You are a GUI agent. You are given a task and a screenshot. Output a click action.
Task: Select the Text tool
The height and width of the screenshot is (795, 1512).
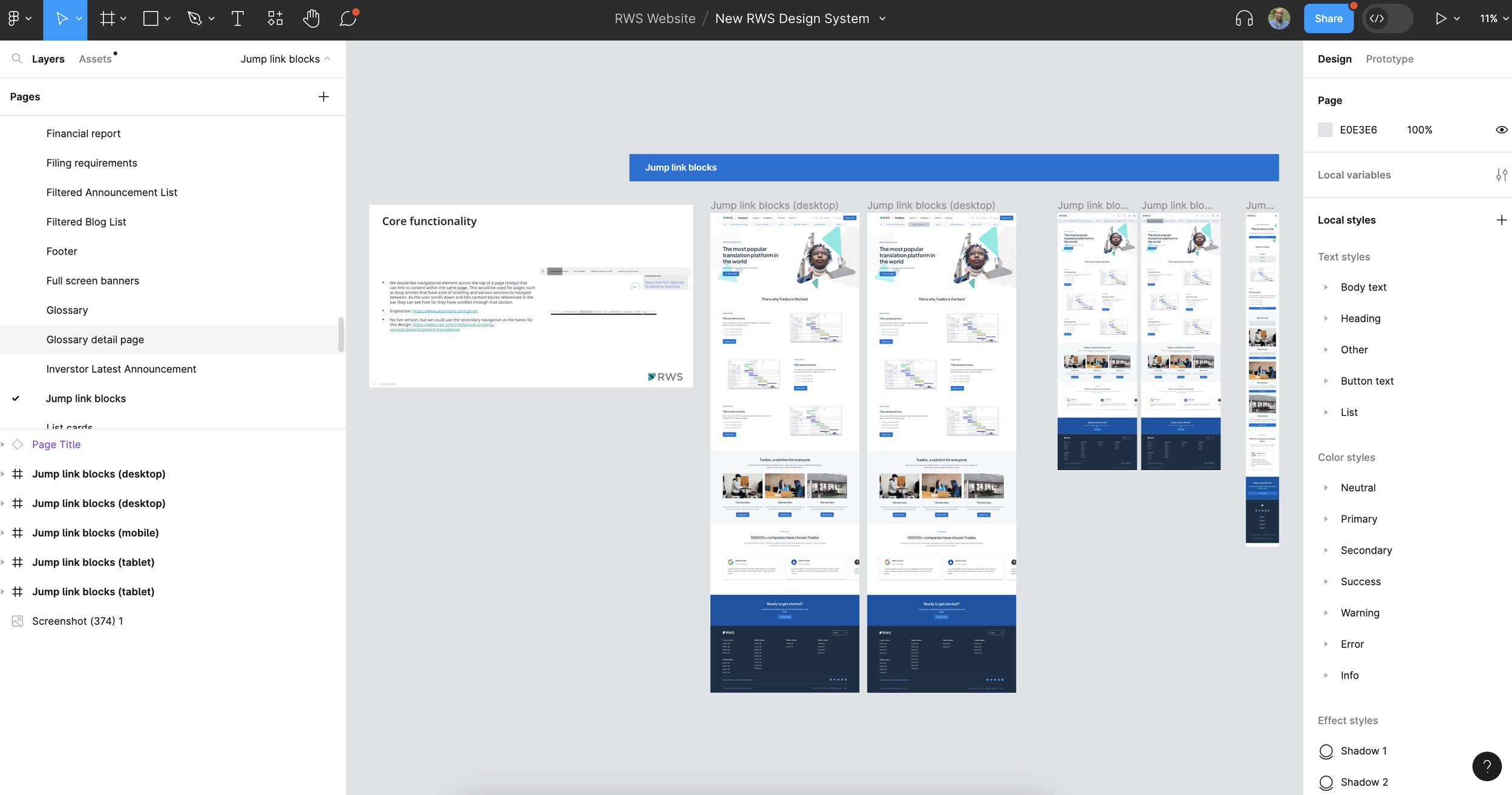pyautogui.click(x=238, y=19)
